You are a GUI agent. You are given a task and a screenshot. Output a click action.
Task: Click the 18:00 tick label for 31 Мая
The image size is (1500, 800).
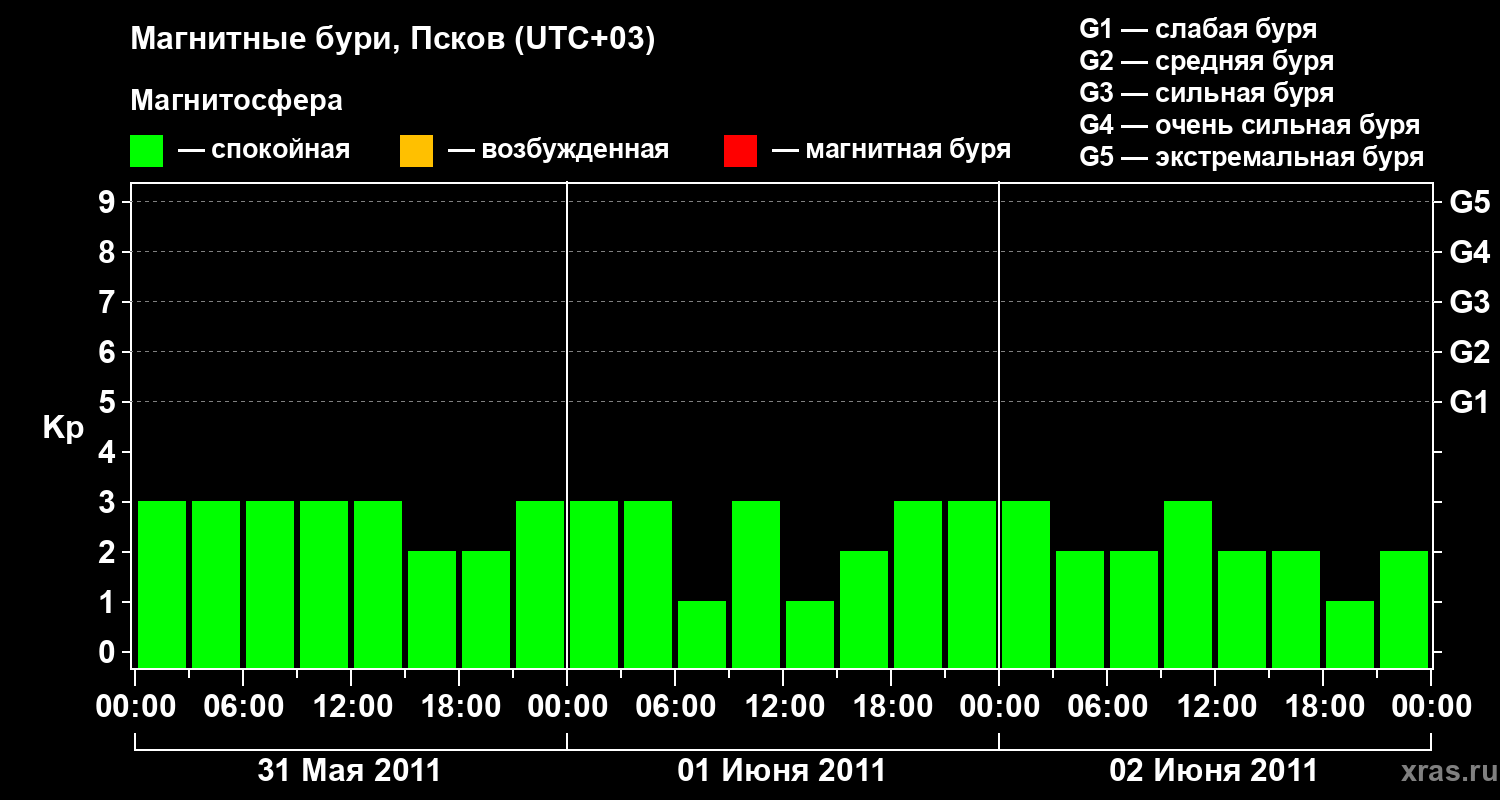[459, 707]
